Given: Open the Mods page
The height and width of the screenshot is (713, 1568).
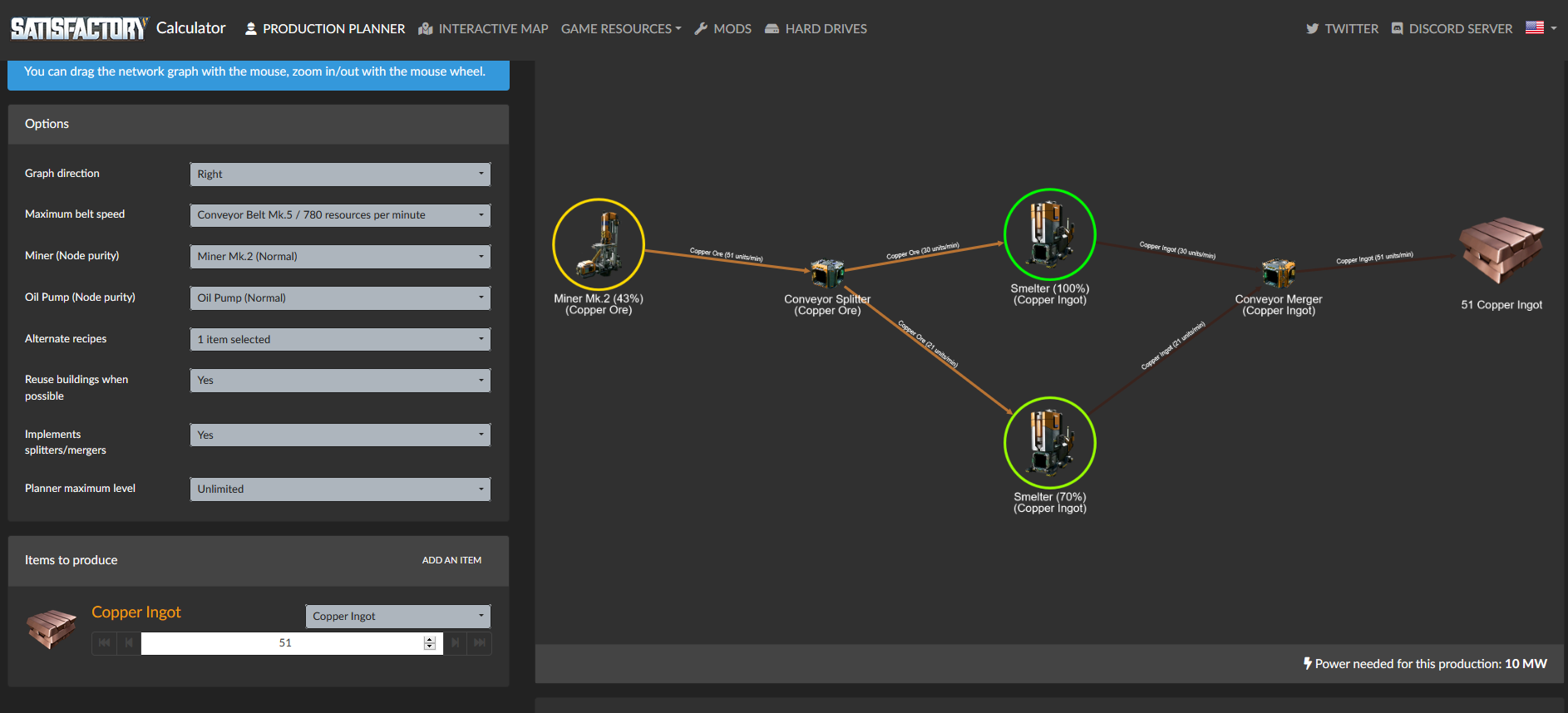Looking at the screenshot, I should (x=722, y=28).
